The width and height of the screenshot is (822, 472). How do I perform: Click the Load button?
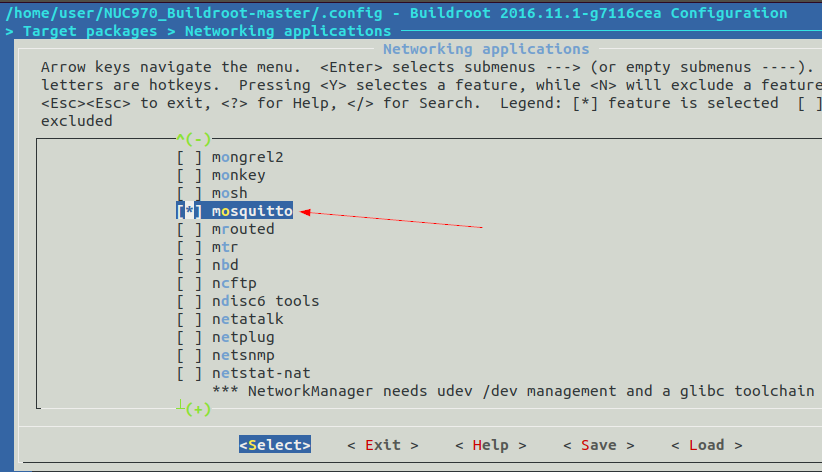[707, 445]
